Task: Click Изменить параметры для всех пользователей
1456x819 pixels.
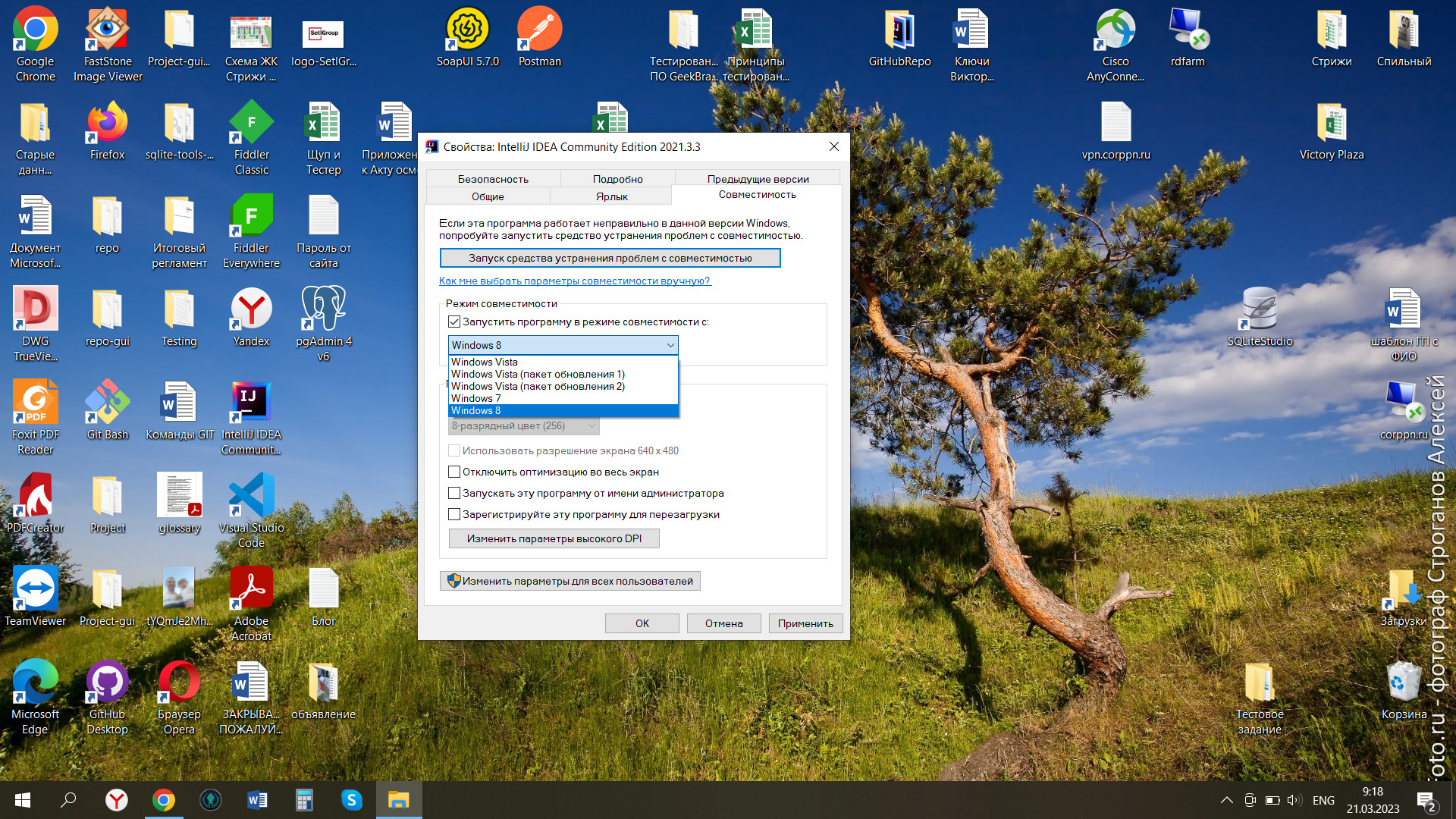Action: click(570, 581)
